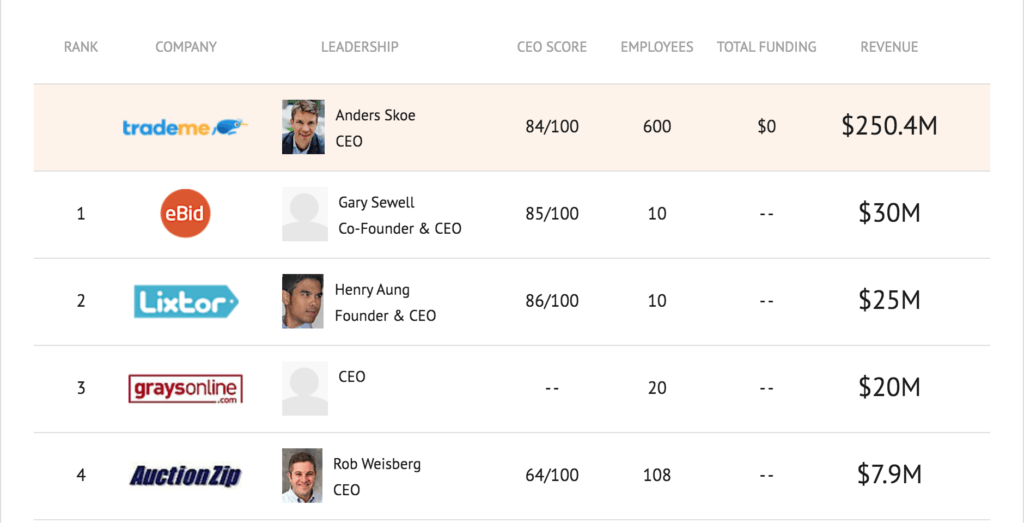Select the Lixtor logo
This screenshot has width=1024, height=523.
coord(186,301)
